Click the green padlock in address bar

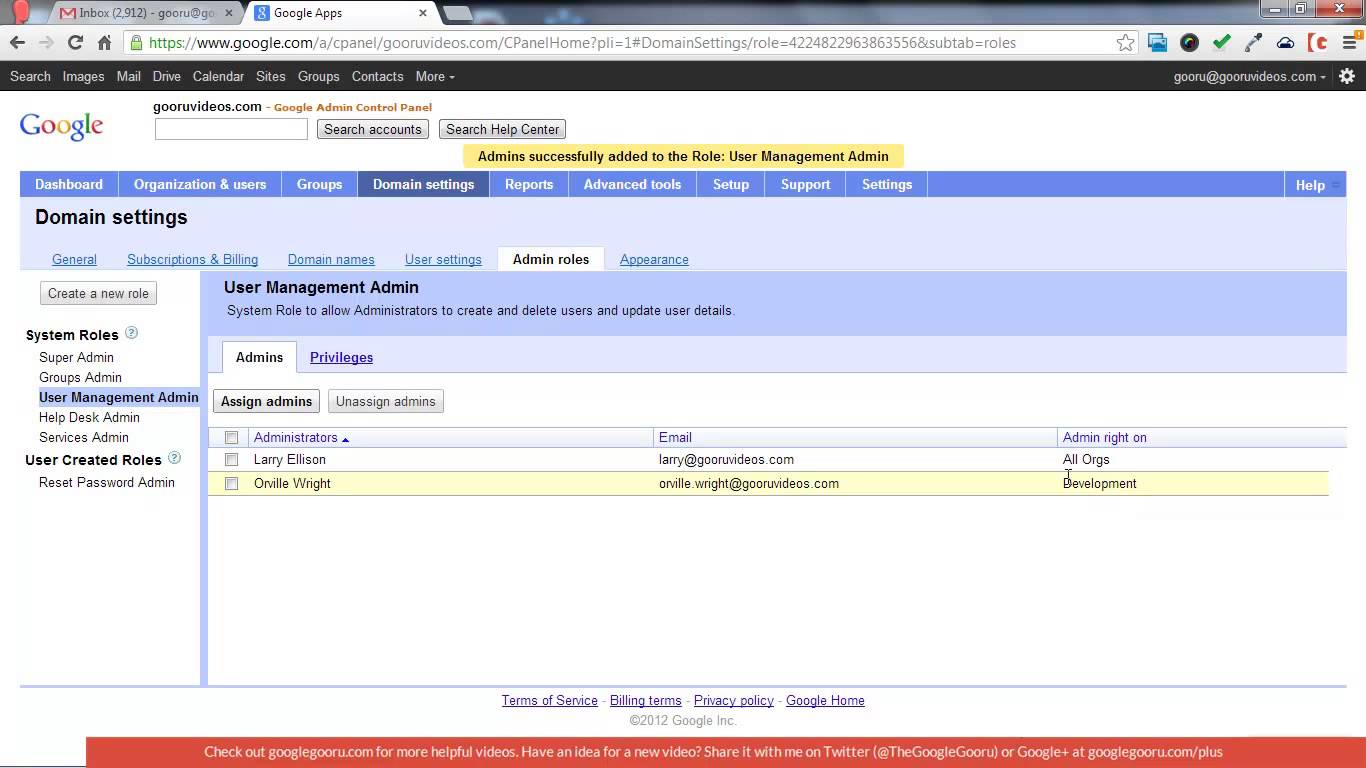coord(136,43)
